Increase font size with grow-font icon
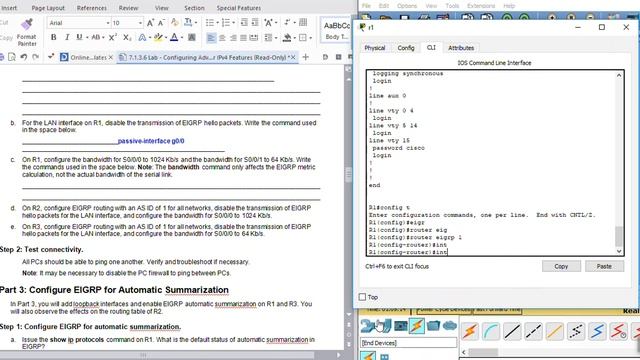The height and width of the screenshot is (360, 640). click(150, 23)
